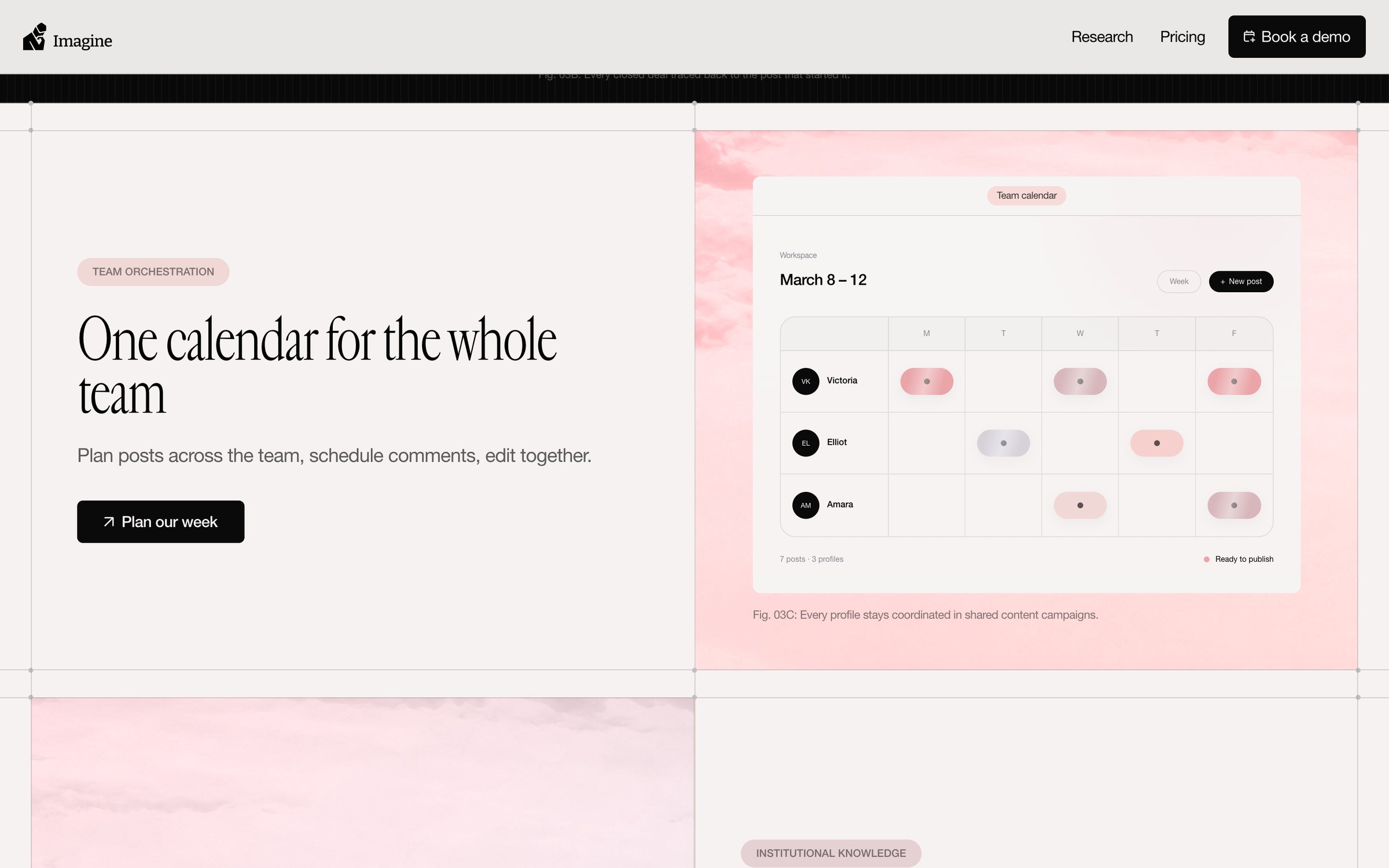Click the M column header

coord(927,333)
